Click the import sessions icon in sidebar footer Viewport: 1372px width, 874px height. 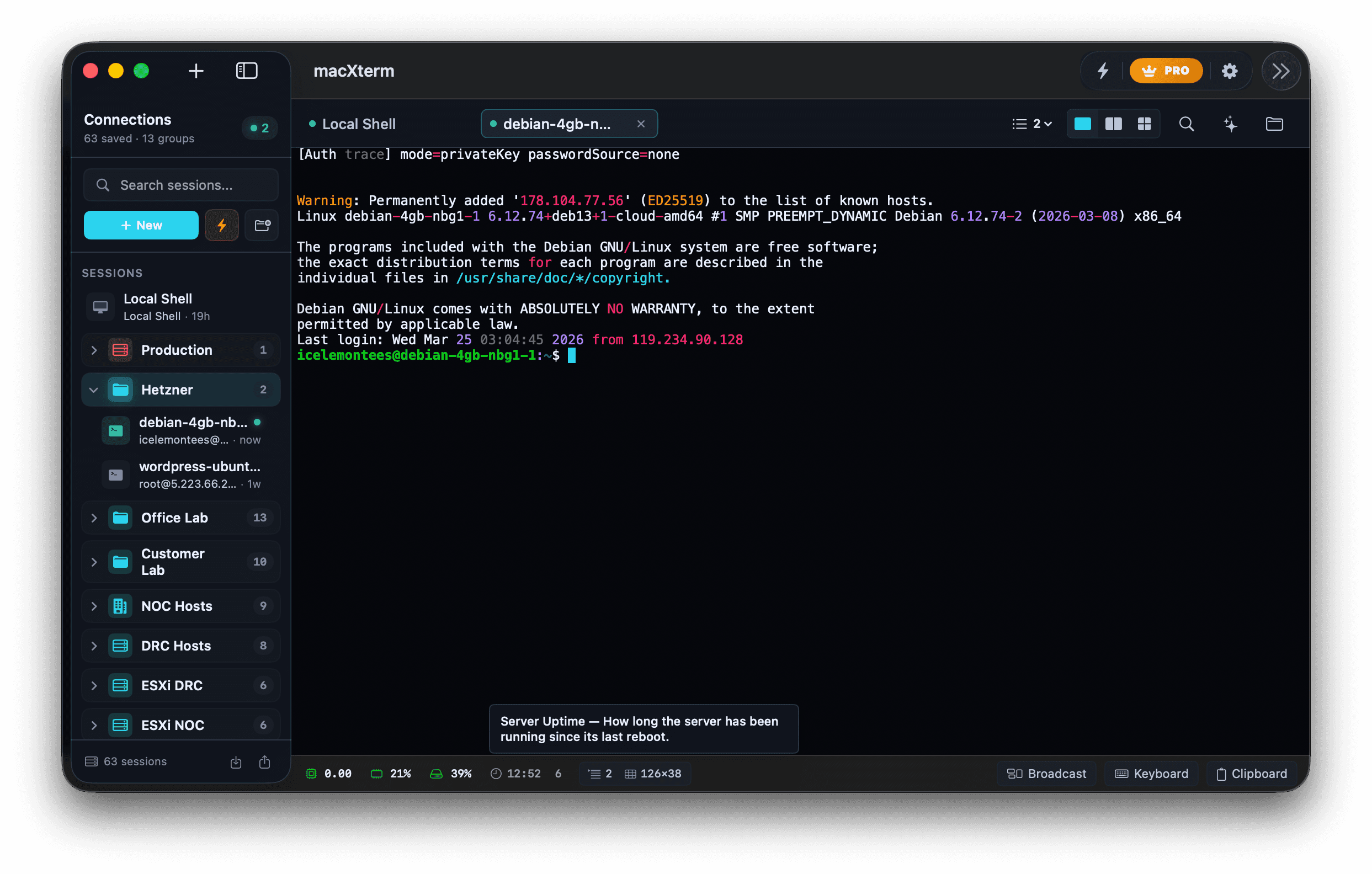point(236,762)
